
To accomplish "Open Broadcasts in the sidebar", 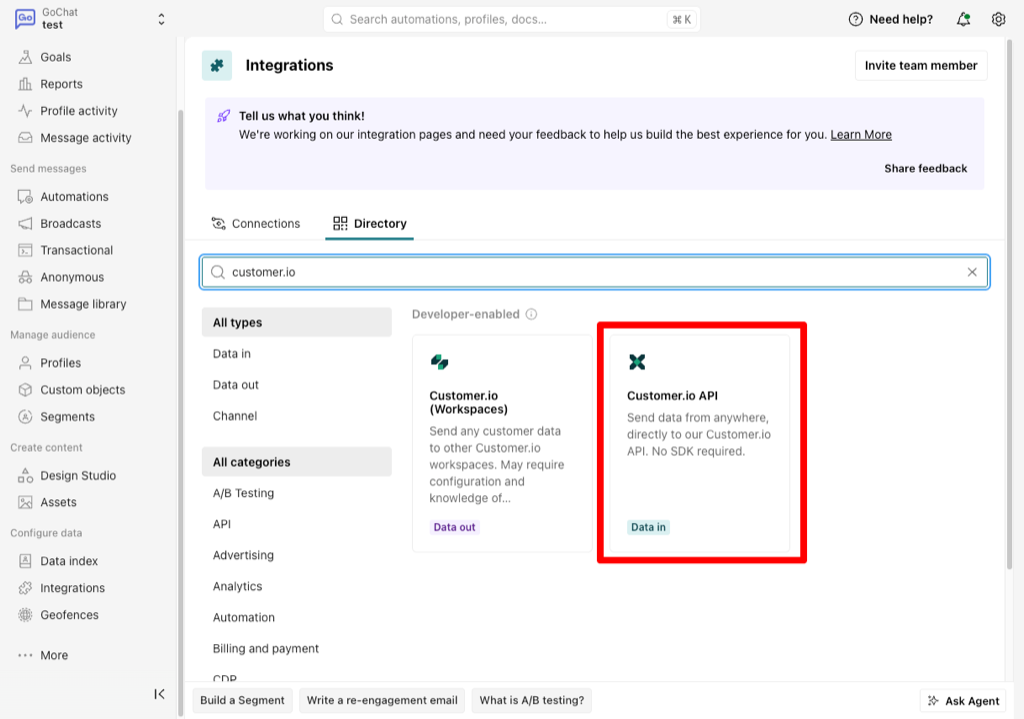I will (71, 223).
